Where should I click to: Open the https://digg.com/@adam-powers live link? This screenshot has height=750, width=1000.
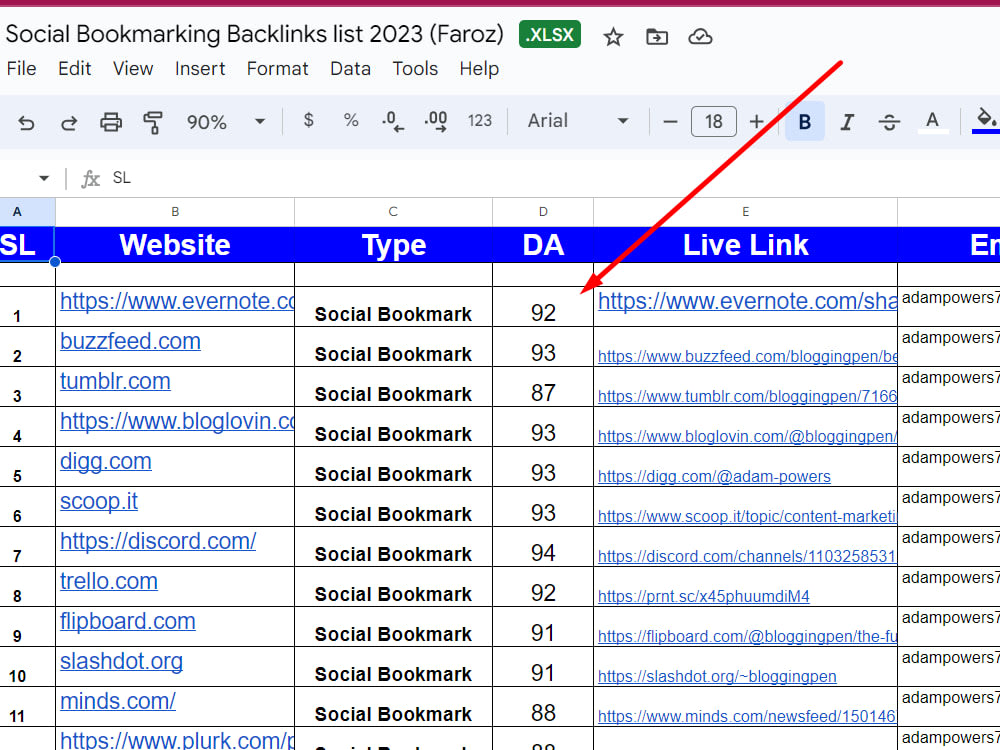714,476
